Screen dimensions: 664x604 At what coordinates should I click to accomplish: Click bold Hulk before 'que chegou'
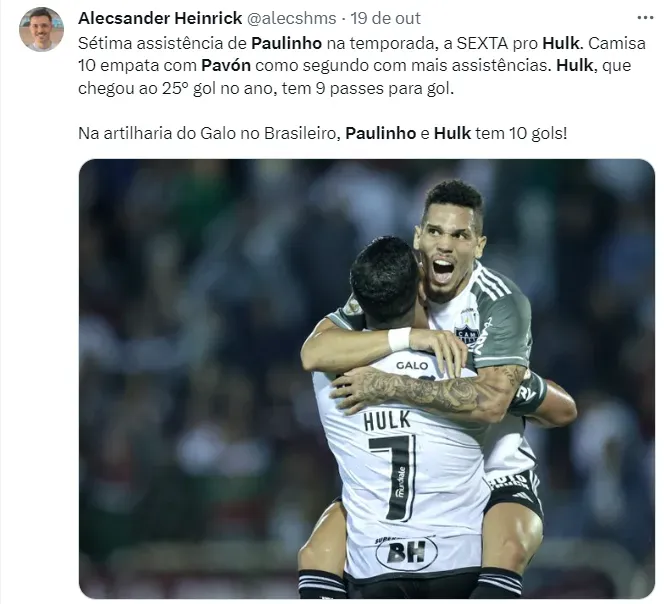(x=574, y=65)
